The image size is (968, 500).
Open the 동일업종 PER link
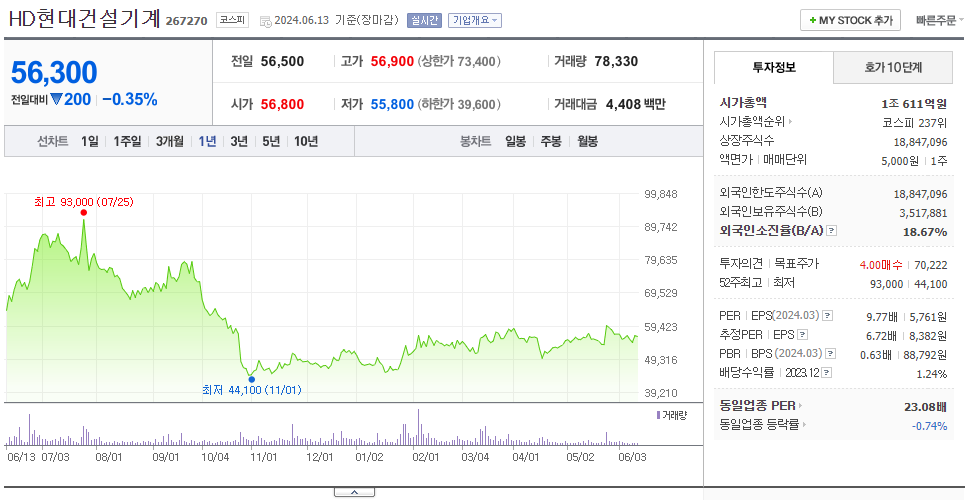(757, 406)
